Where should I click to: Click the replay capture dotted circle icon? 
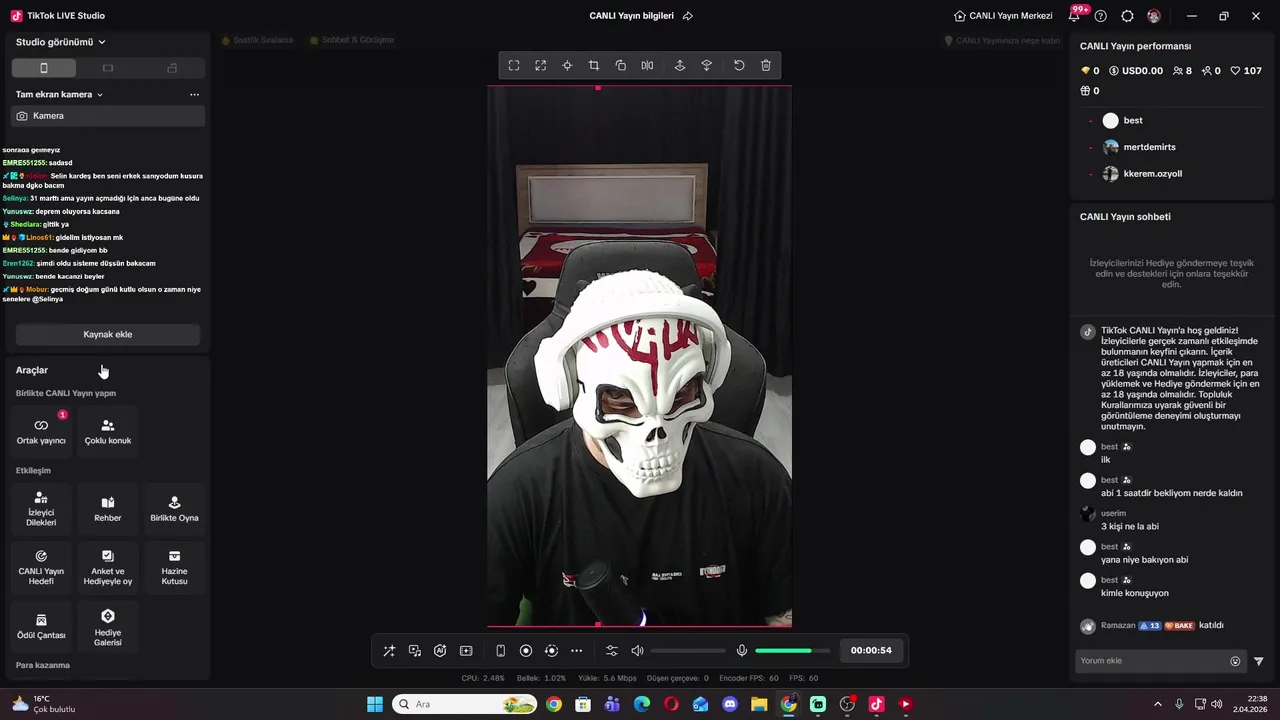tap(551, 651)
